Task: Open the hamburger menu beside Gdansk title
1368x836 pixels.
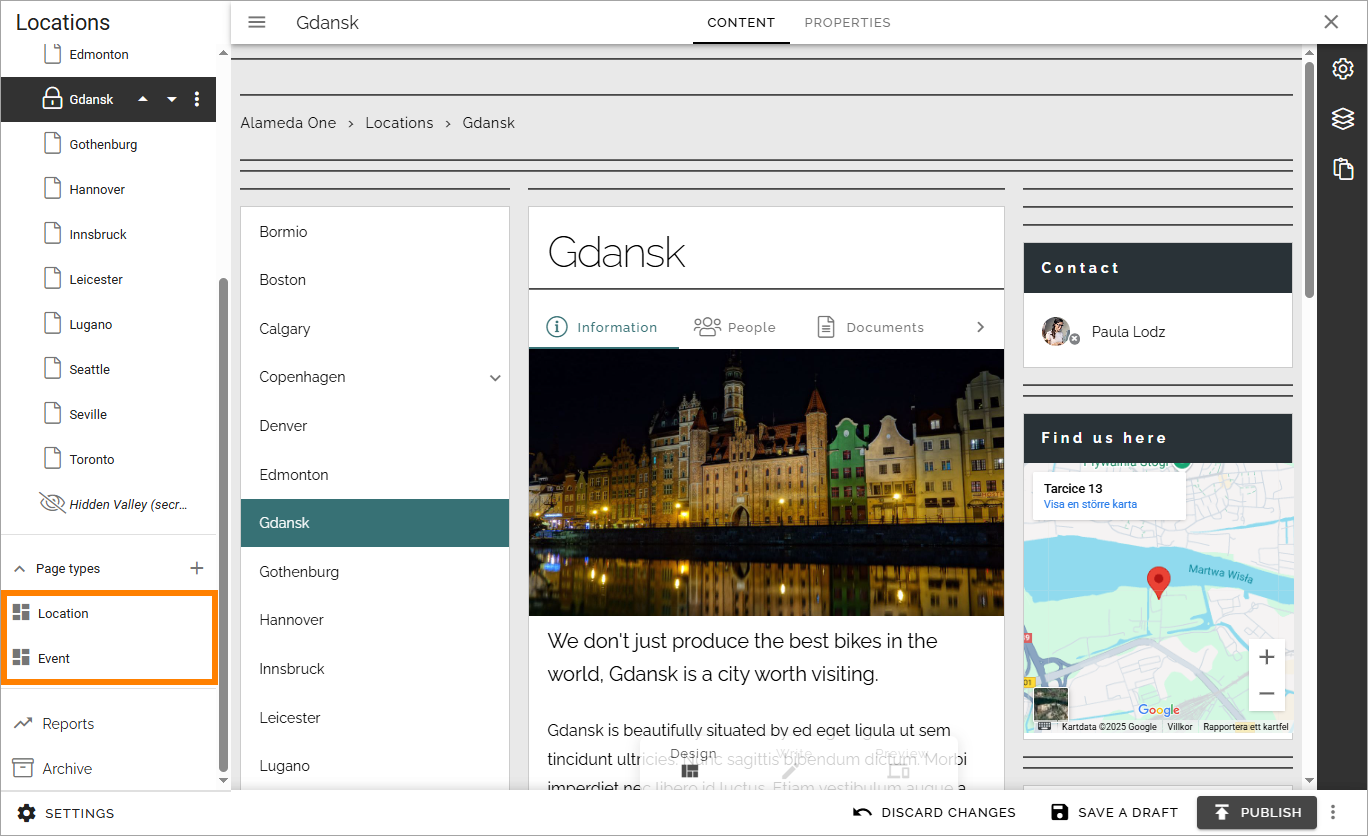Action: click(257, 22)
